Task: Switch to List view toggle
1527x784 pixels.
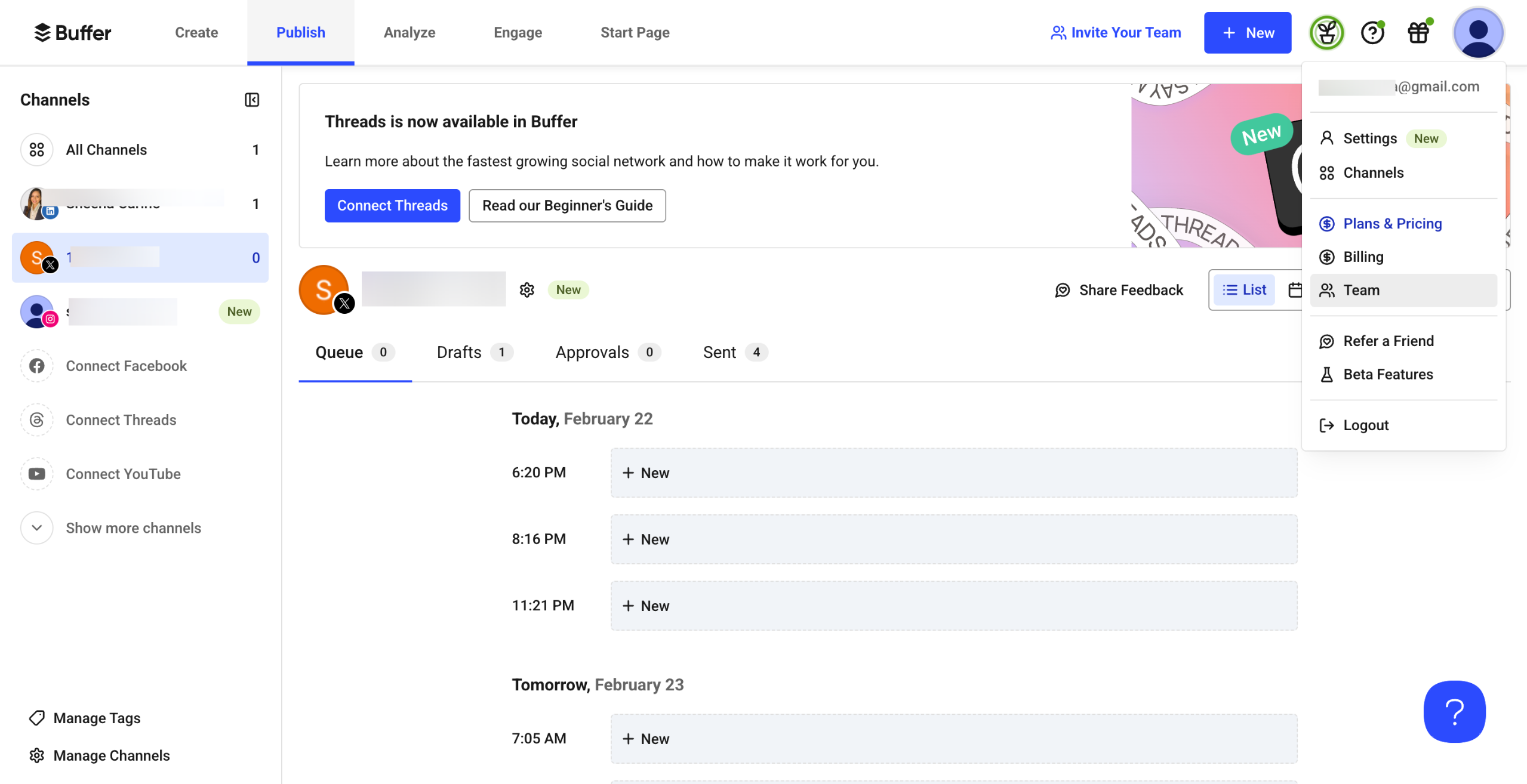Action: [x=1244, y=290]
